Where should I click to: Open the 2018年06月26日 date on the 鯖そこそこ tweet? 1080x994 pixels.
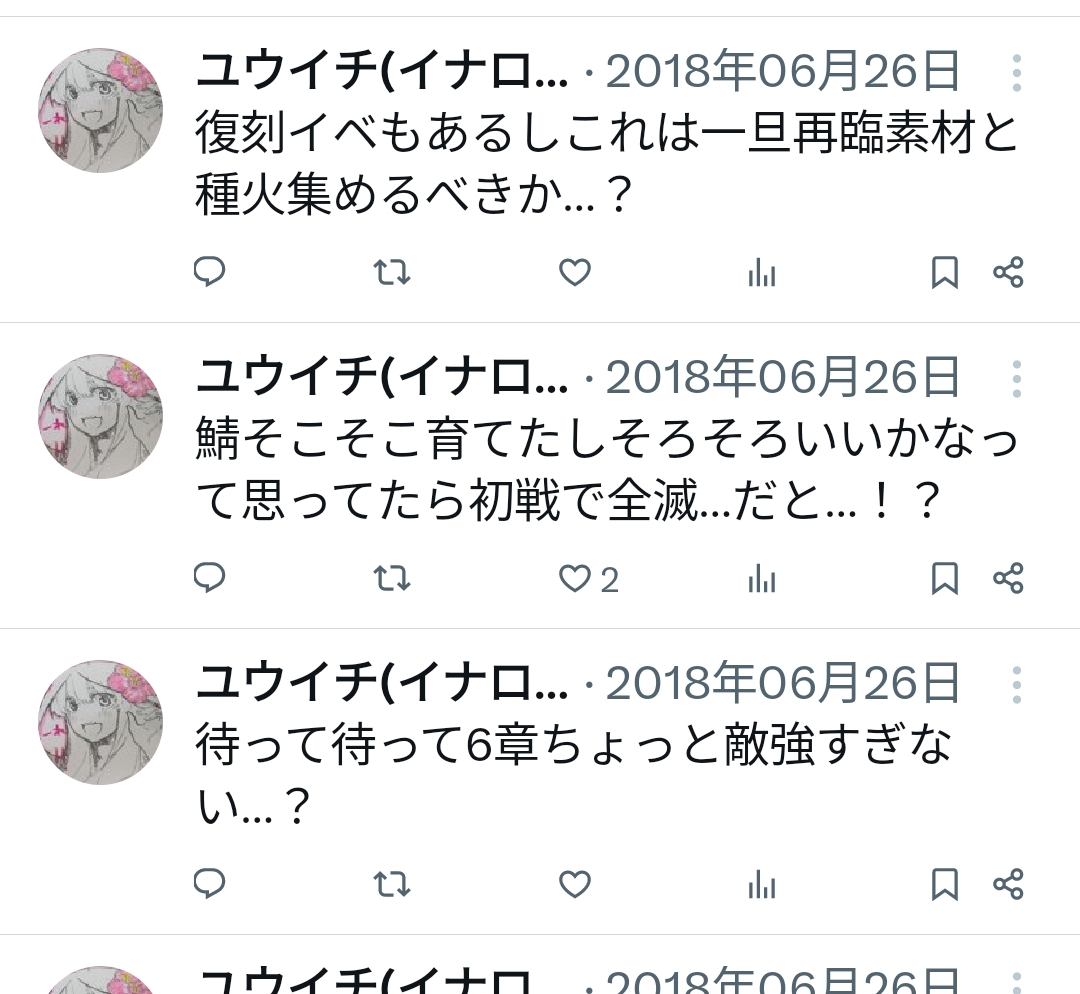click(x=782, y=377)
